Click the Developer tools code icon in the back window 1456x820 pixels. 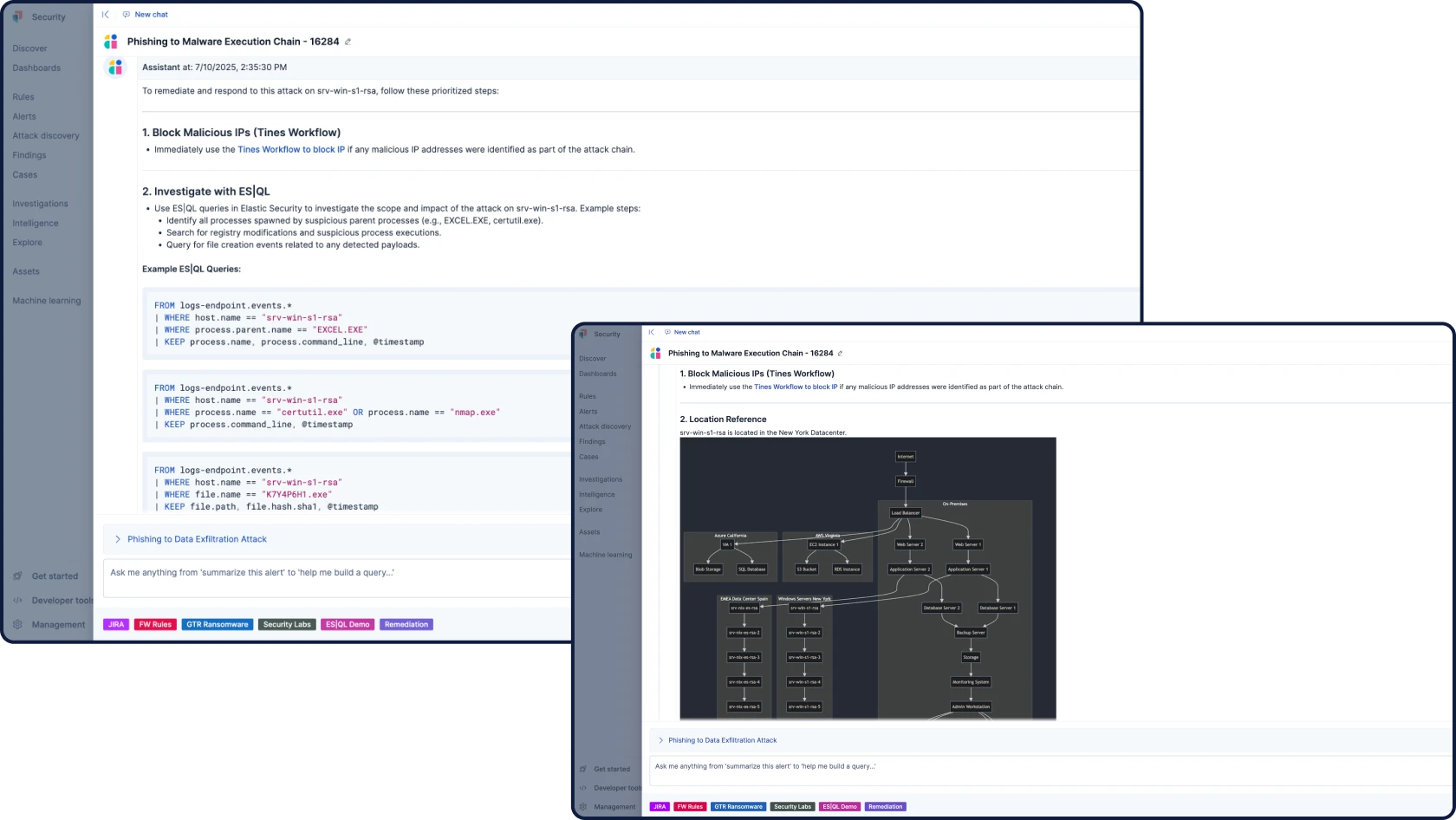coord(17,601)
